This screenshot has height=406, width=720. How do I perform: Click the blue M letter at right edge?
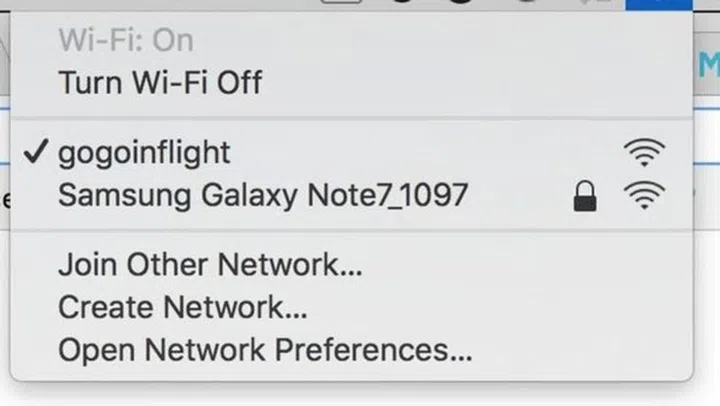710,65
